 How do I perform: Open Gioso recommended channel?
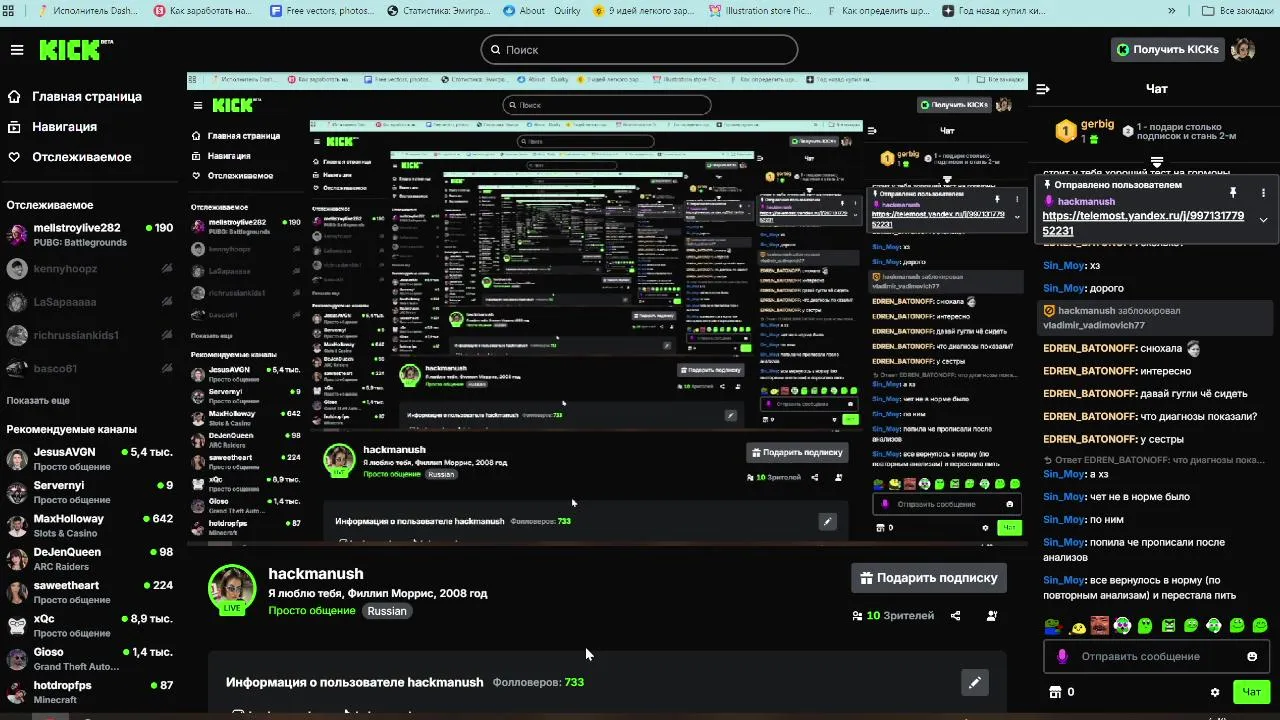click(90, 659)
